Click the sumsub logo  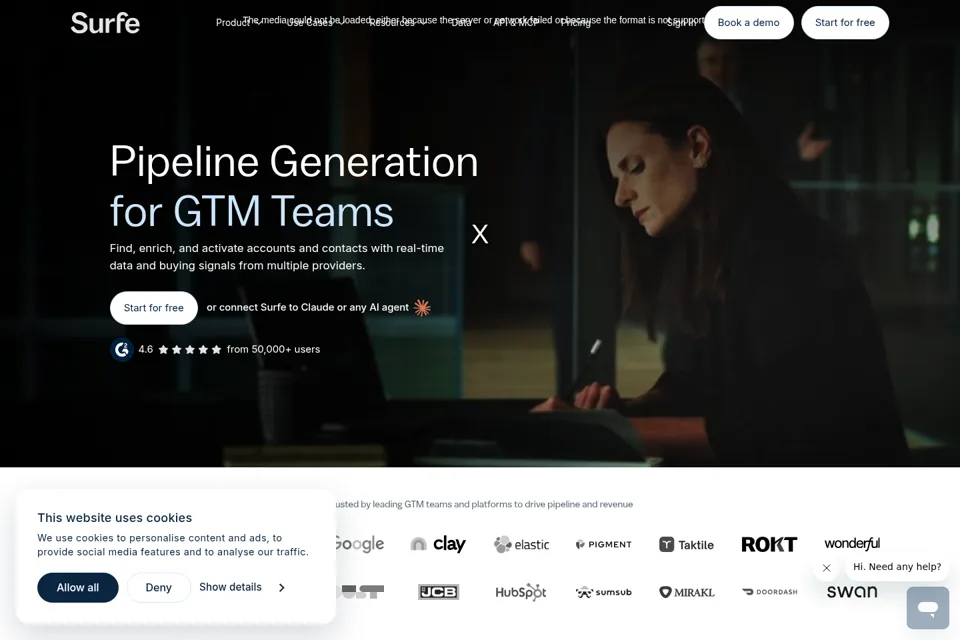pos(604,592)
